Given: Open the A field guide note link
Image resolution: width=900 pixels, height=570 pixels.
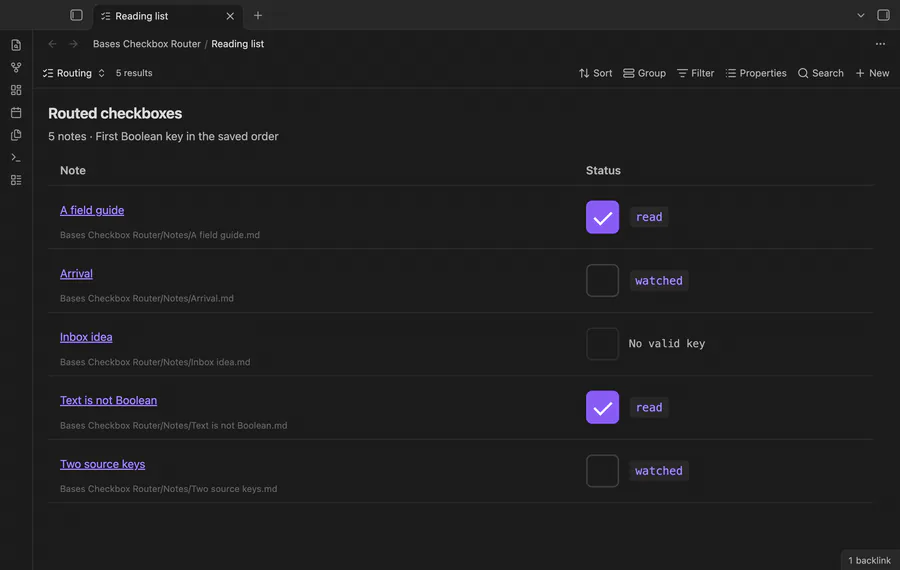Looking at the screenshot, I should [x=92, y=210].
